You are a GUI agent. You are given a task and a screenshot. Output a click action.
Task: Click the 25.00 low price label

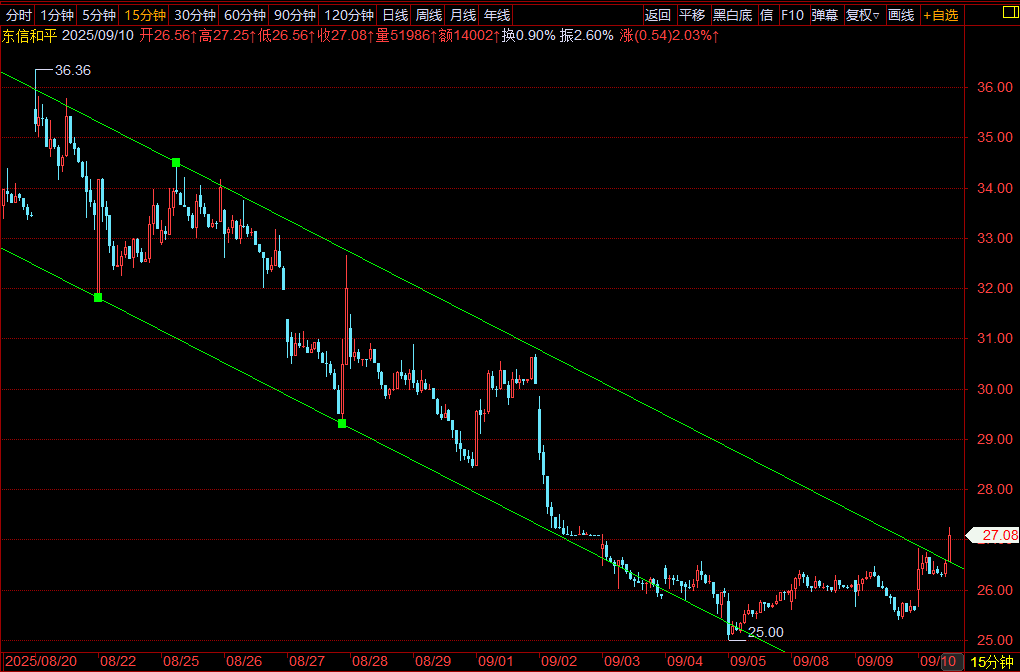click(x=766, y=632)
